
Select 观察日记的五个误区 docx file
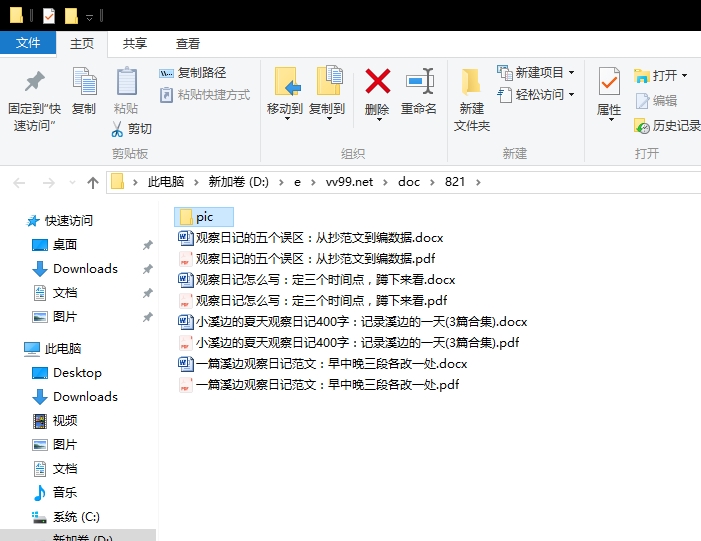[311, 238]
